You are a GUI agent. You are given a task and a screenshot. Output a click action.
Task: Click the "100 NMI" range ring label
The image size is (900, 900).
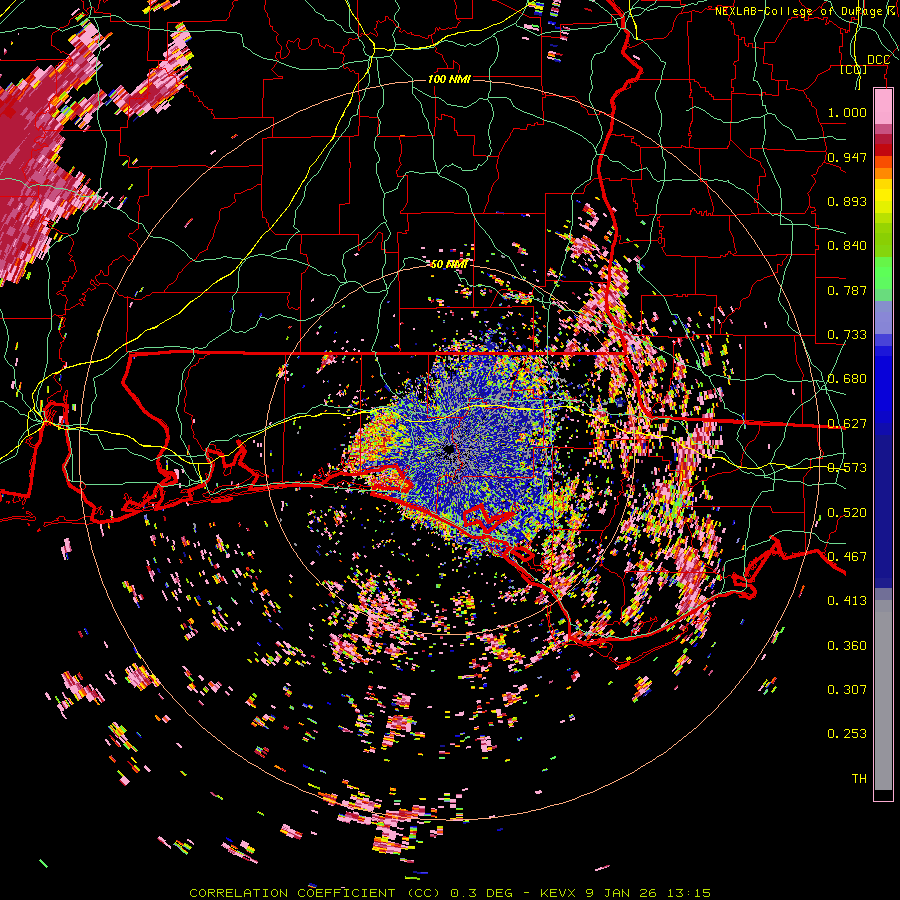tap(449, 79)
